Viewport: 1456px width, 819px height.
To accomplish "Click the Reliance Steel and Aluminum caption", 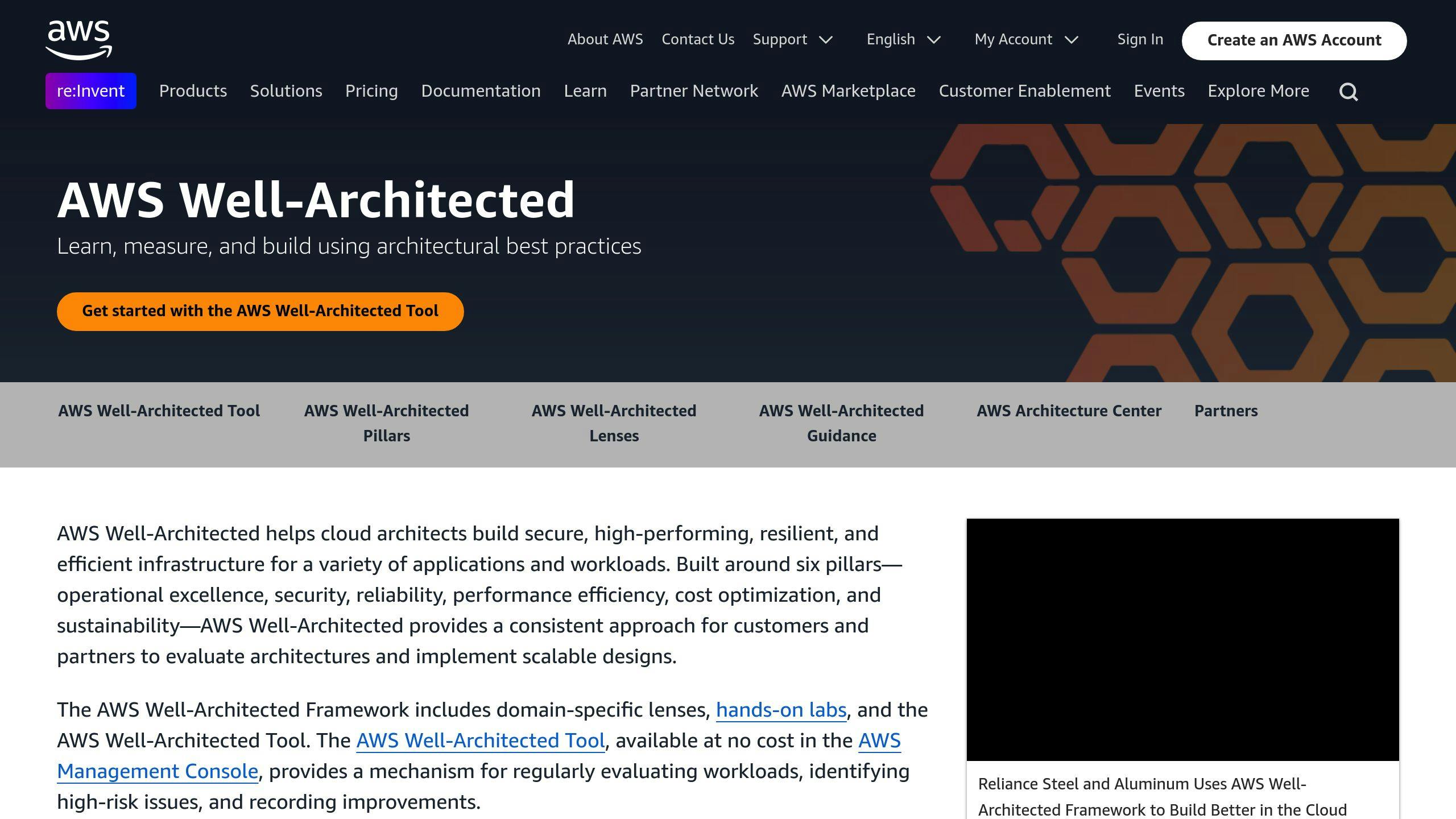I will pyautogui.click(x=1163, y=797).
